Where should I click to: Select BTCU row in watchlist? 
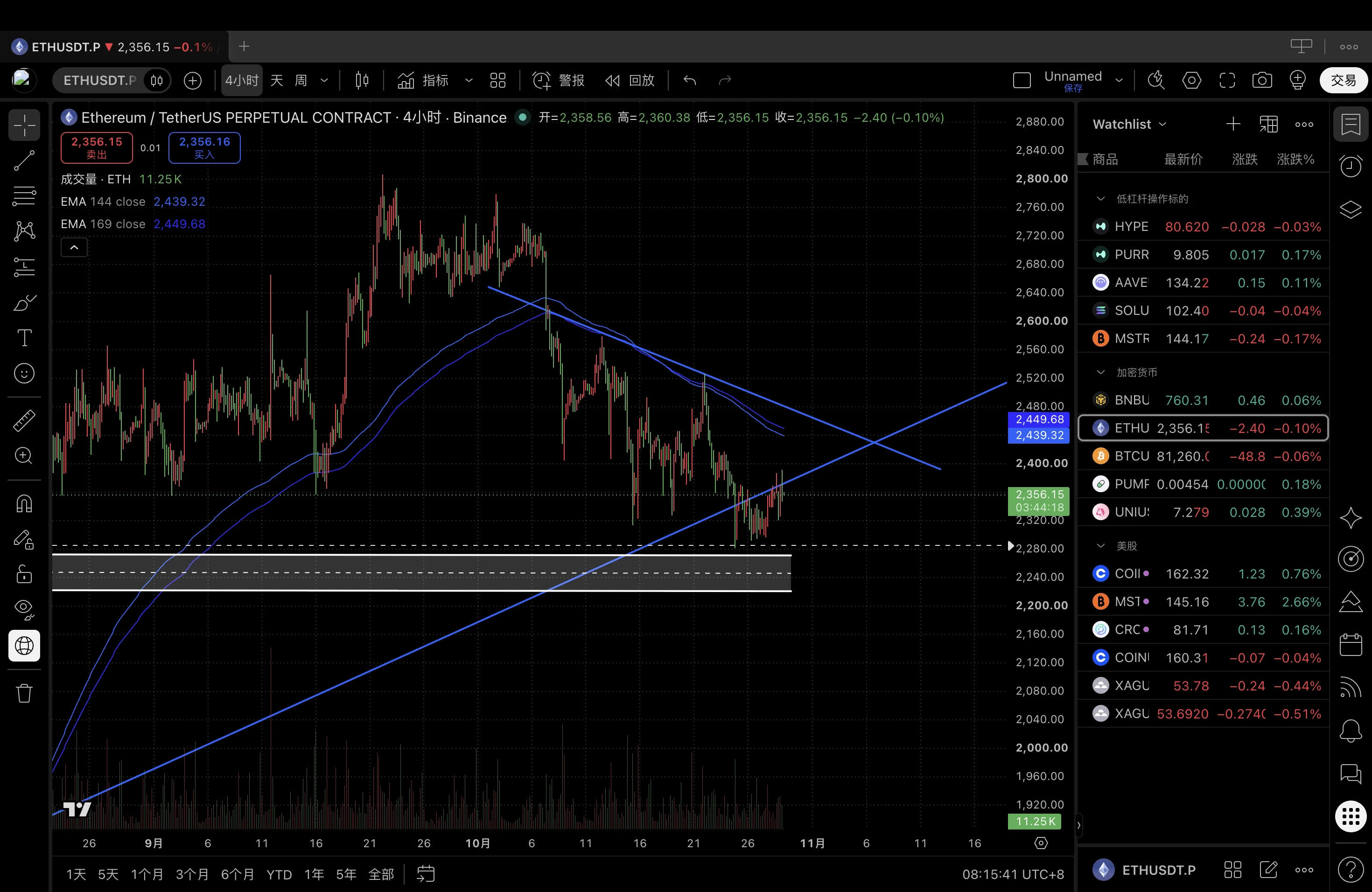point(1203,456)
